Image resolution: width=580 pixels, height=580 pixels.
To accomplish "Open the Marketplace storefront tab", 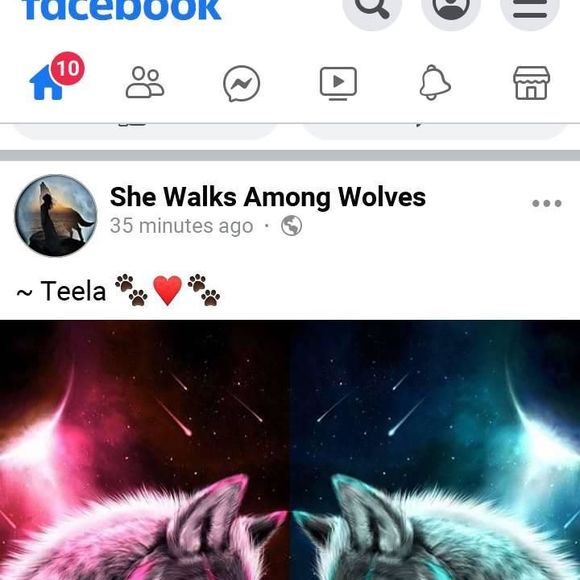I will (532, 83).
